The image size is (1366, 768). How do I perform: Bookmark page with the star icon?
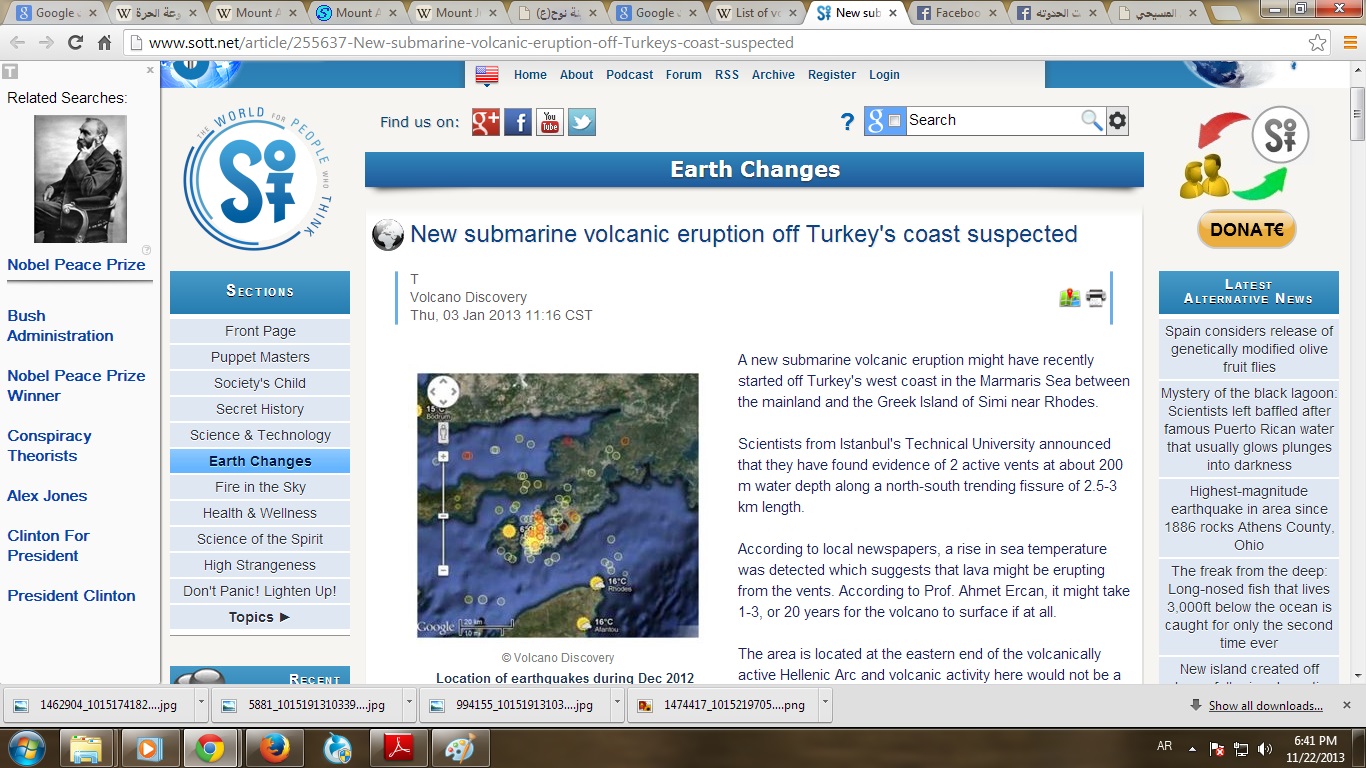1318,43
